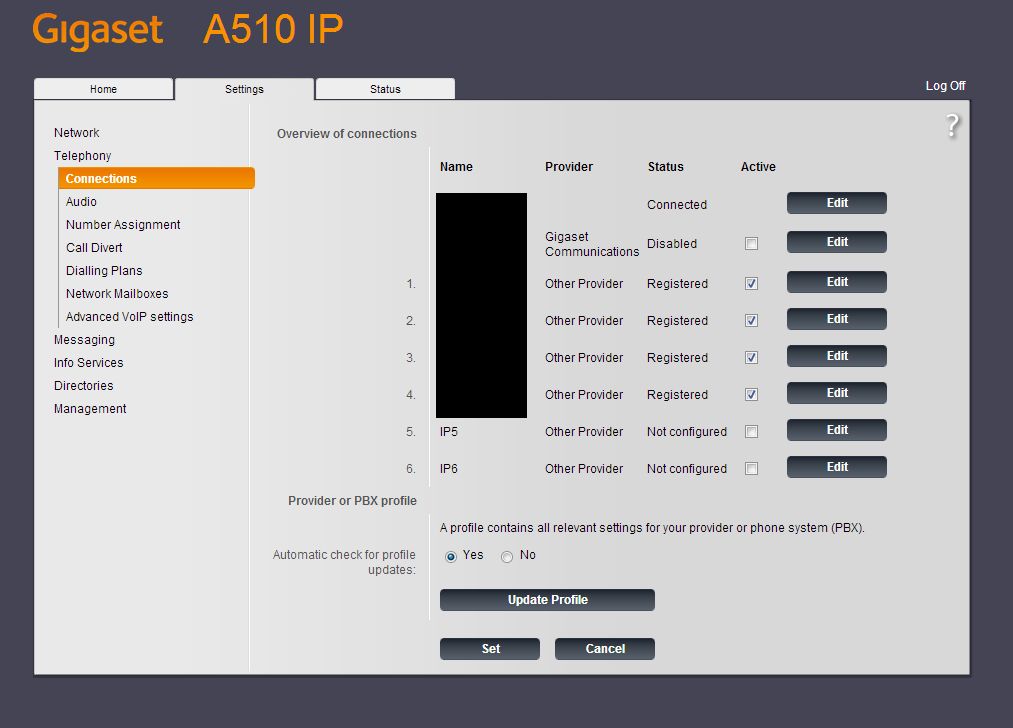Click the A510 IP model title

[x=273, y=29]
